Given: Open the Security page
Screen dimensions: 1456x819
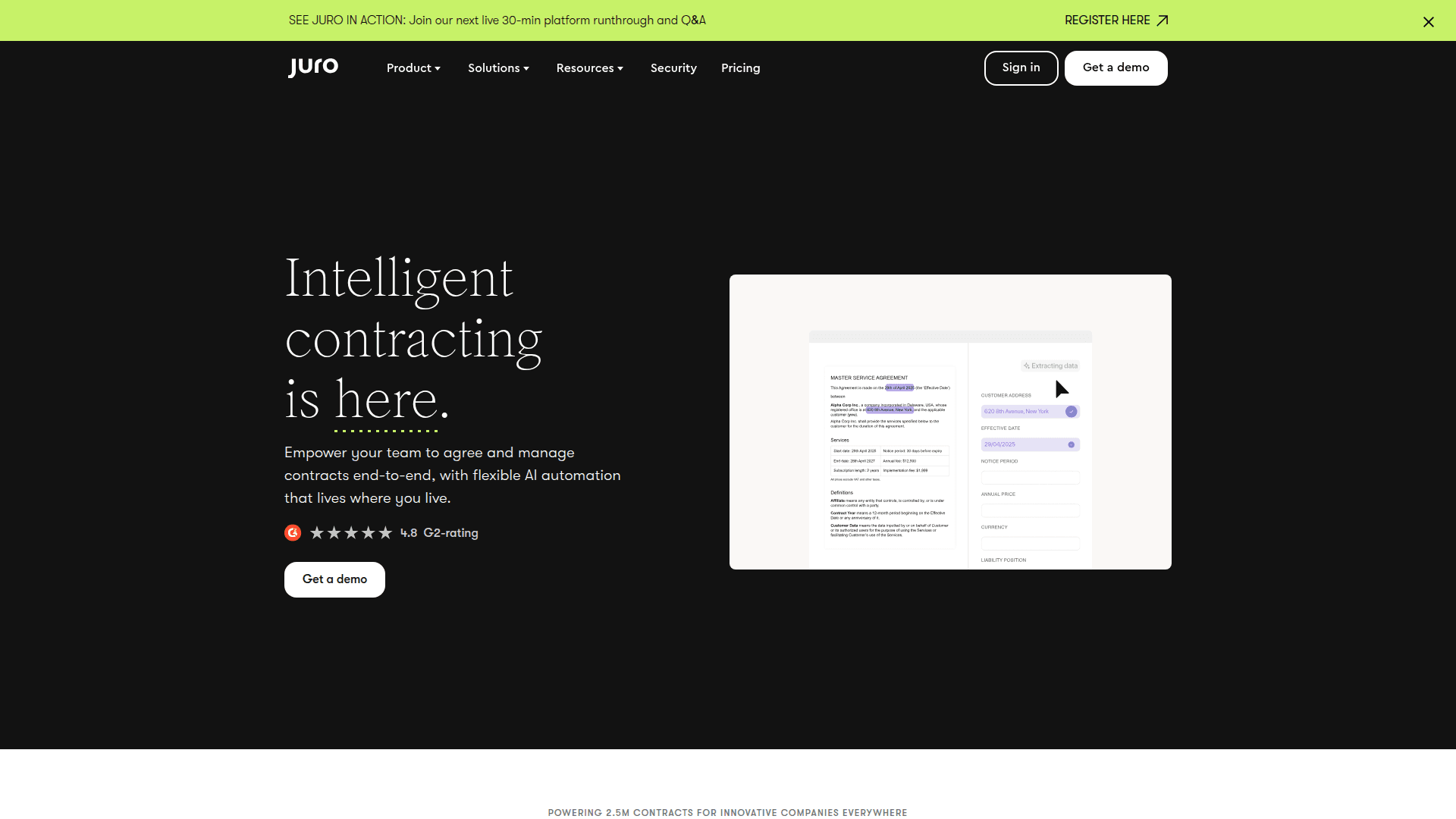Looking at the screenshot, I should [x=673, y=68].
